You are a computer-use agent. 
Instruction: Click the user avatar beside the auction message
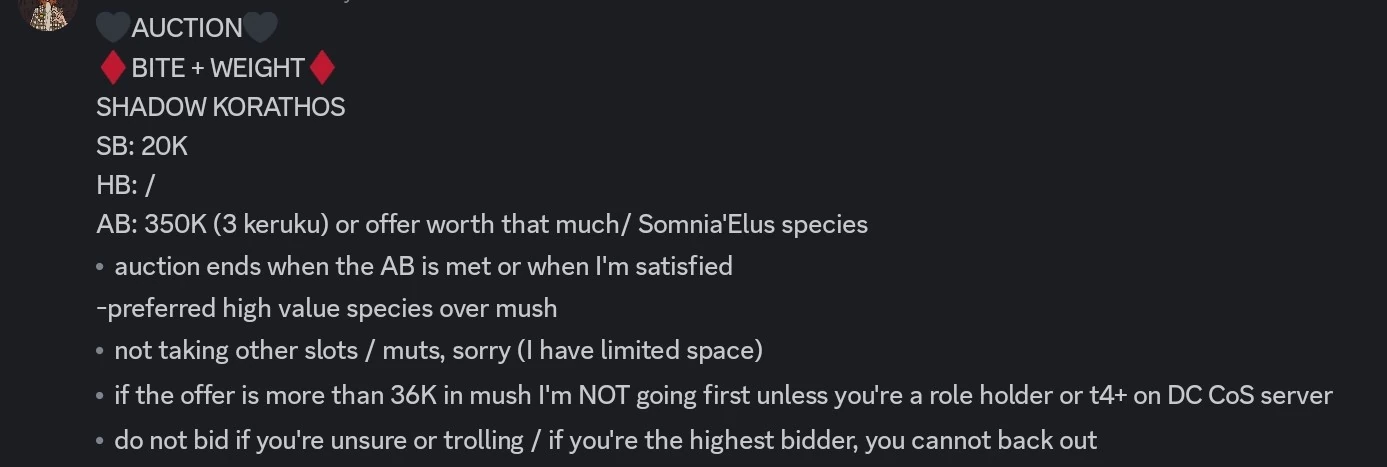[x=48, y=12]
